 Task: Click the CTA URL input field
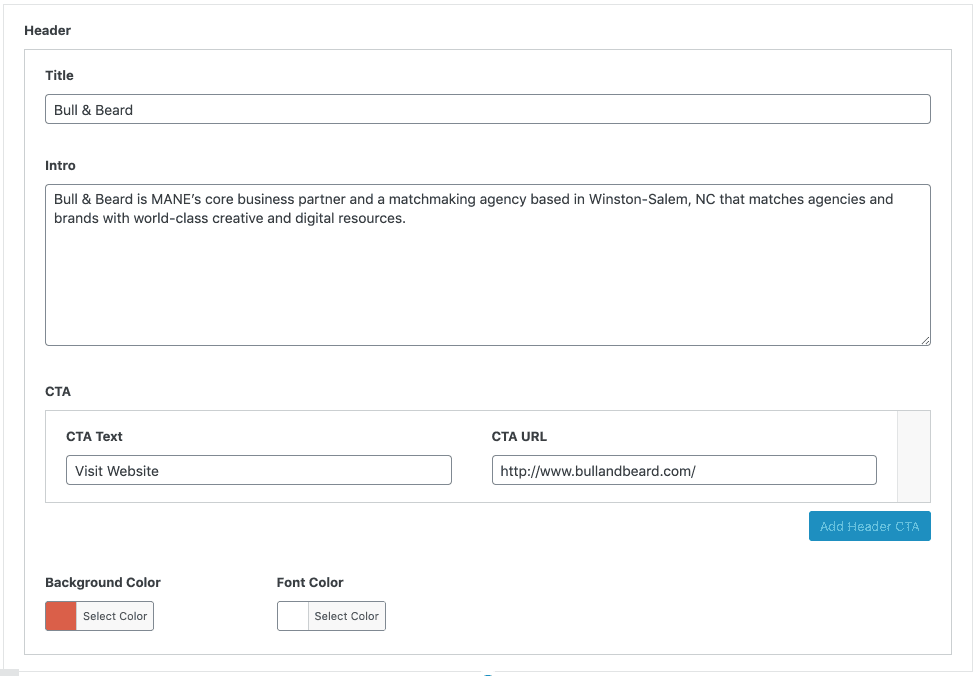pyautogui.click(x=684, y=470)
